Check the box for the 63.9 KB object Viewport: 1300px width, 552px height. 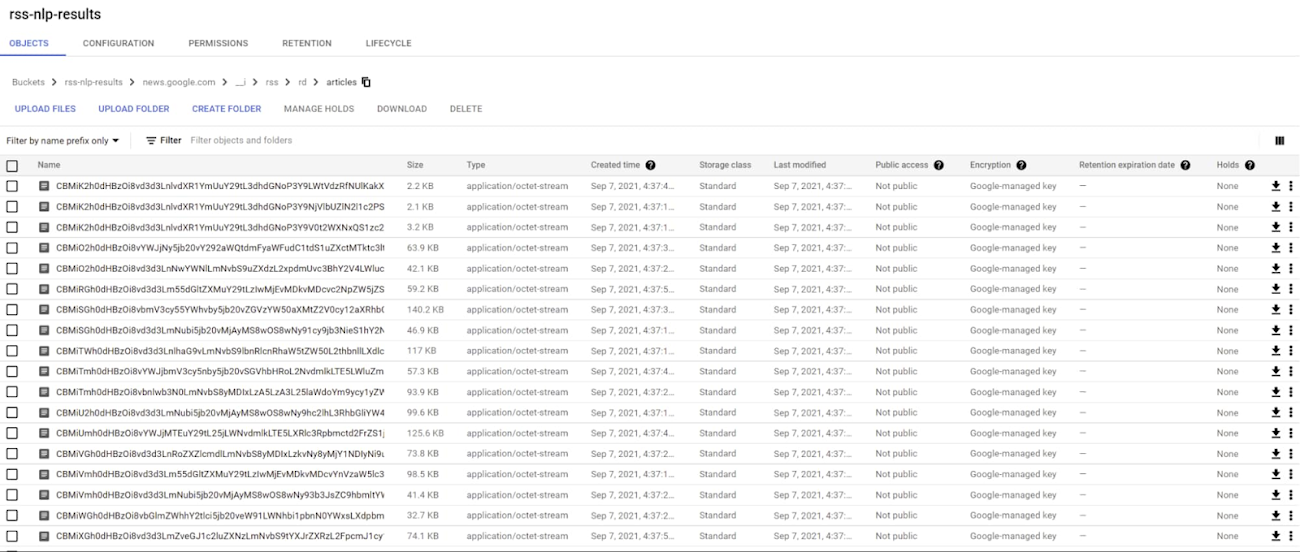12,248
